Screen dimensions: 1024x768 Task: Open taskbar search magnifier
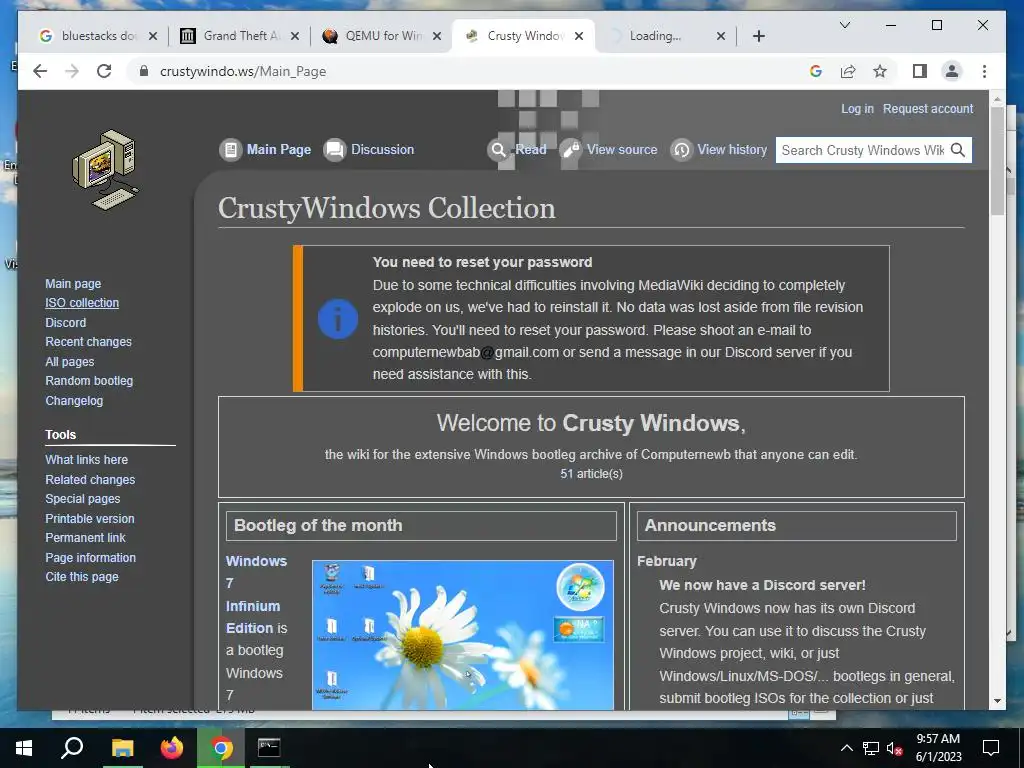click(72, 748)
